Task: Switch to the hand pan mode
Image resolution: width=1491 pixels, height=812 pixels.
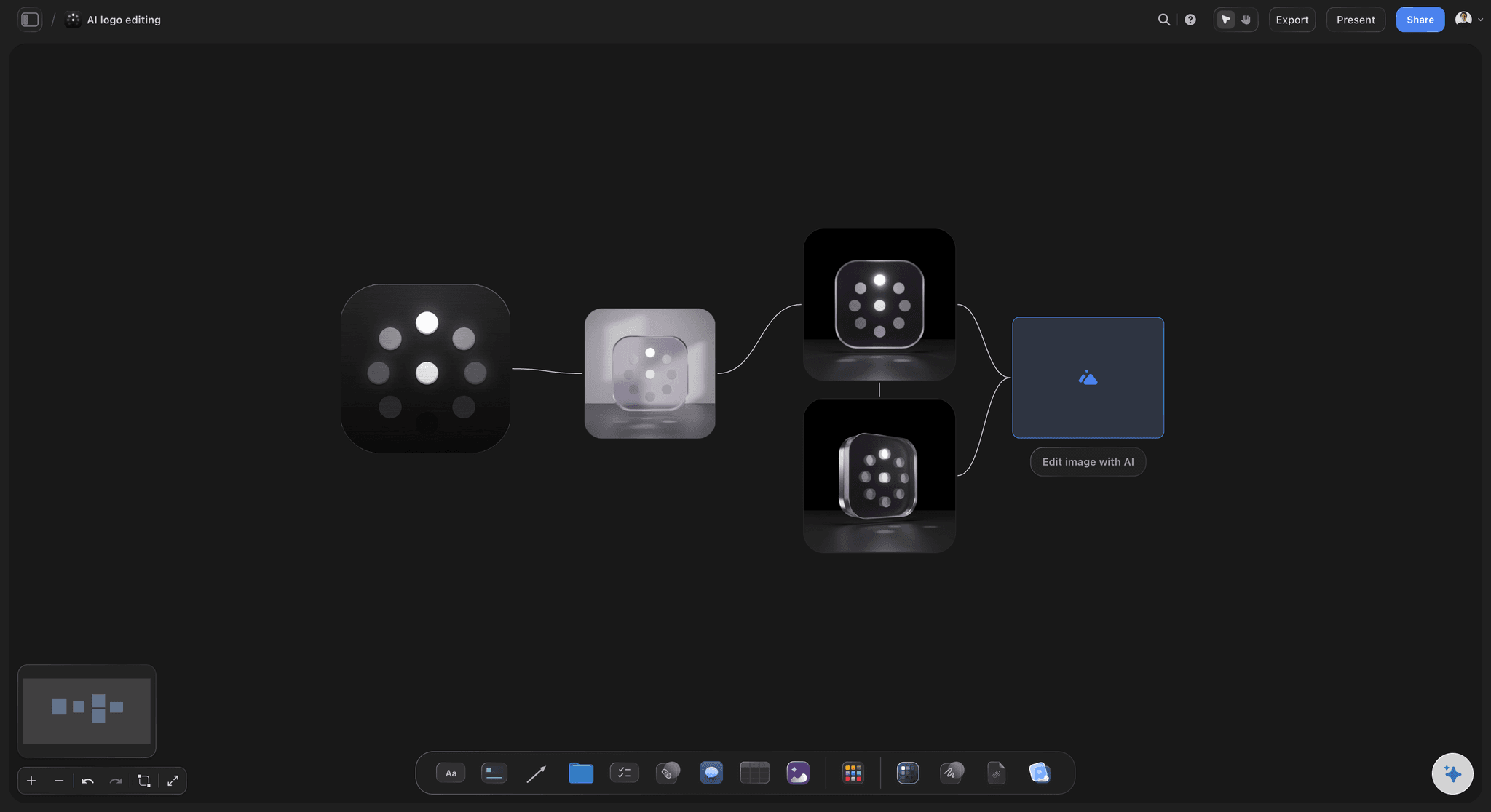Action: 1246,20
